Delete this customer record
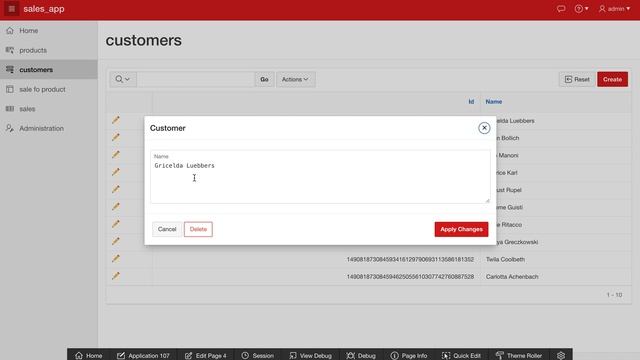Viewport: 640px width, 360px height. pyautogui.click(x=198, y=229)
